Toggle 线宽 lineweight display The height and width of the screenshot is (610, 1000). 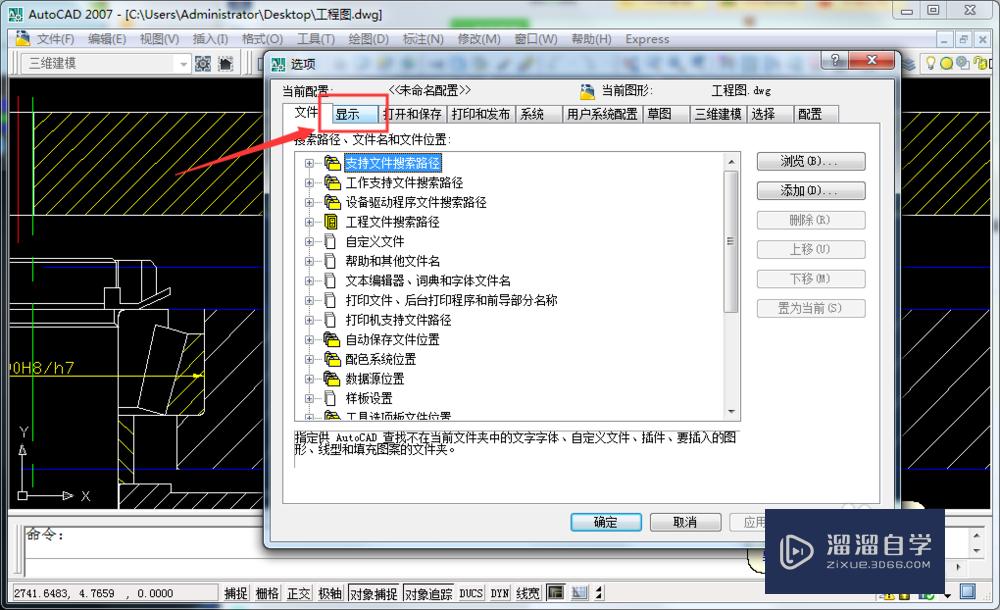coord(528,593)
